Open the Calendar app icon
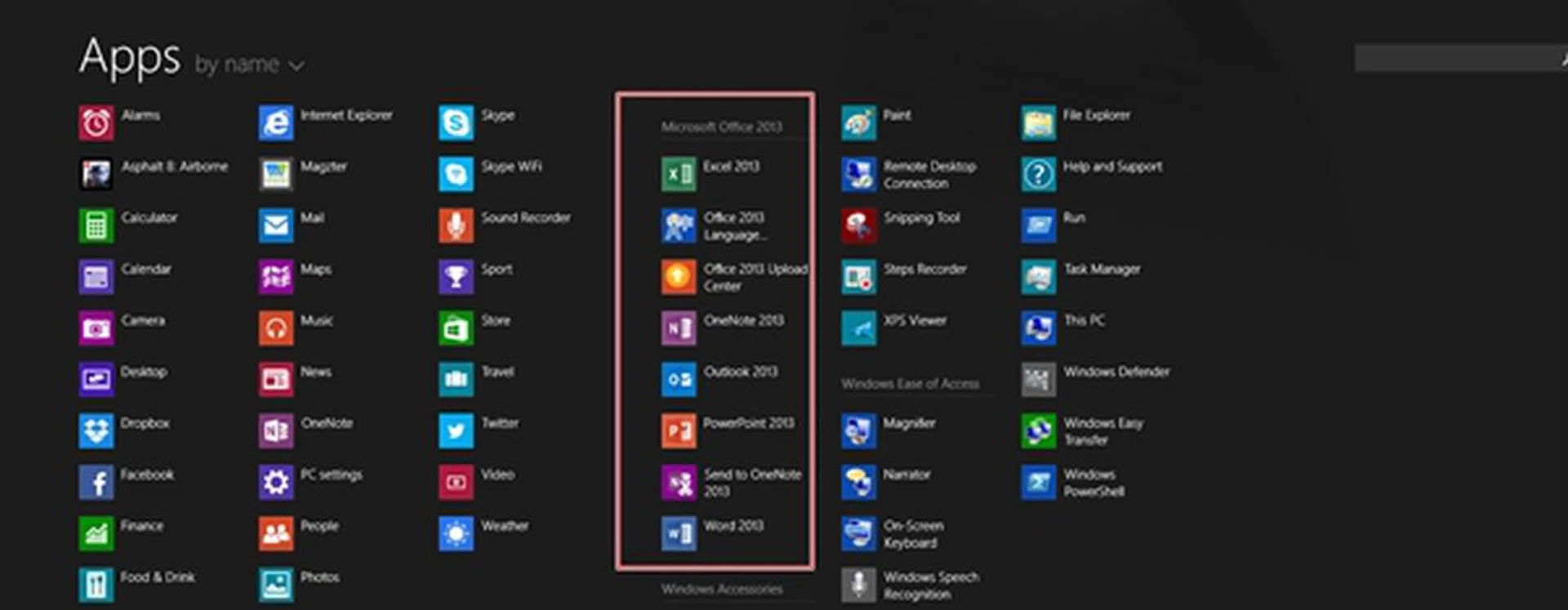This screenshot has height=610, width=1568. pyautogui.click(x=96, y=278)
